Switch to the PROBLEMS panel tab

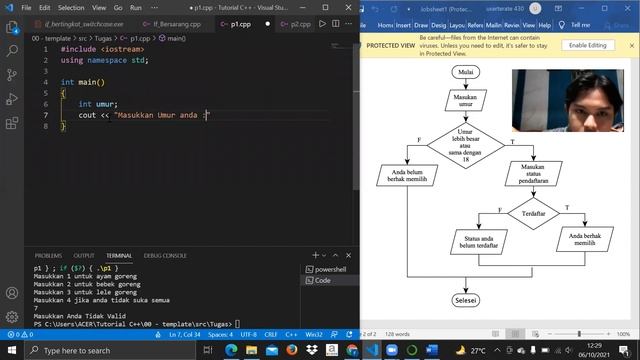pyautogui.click(x=48, y=256)
